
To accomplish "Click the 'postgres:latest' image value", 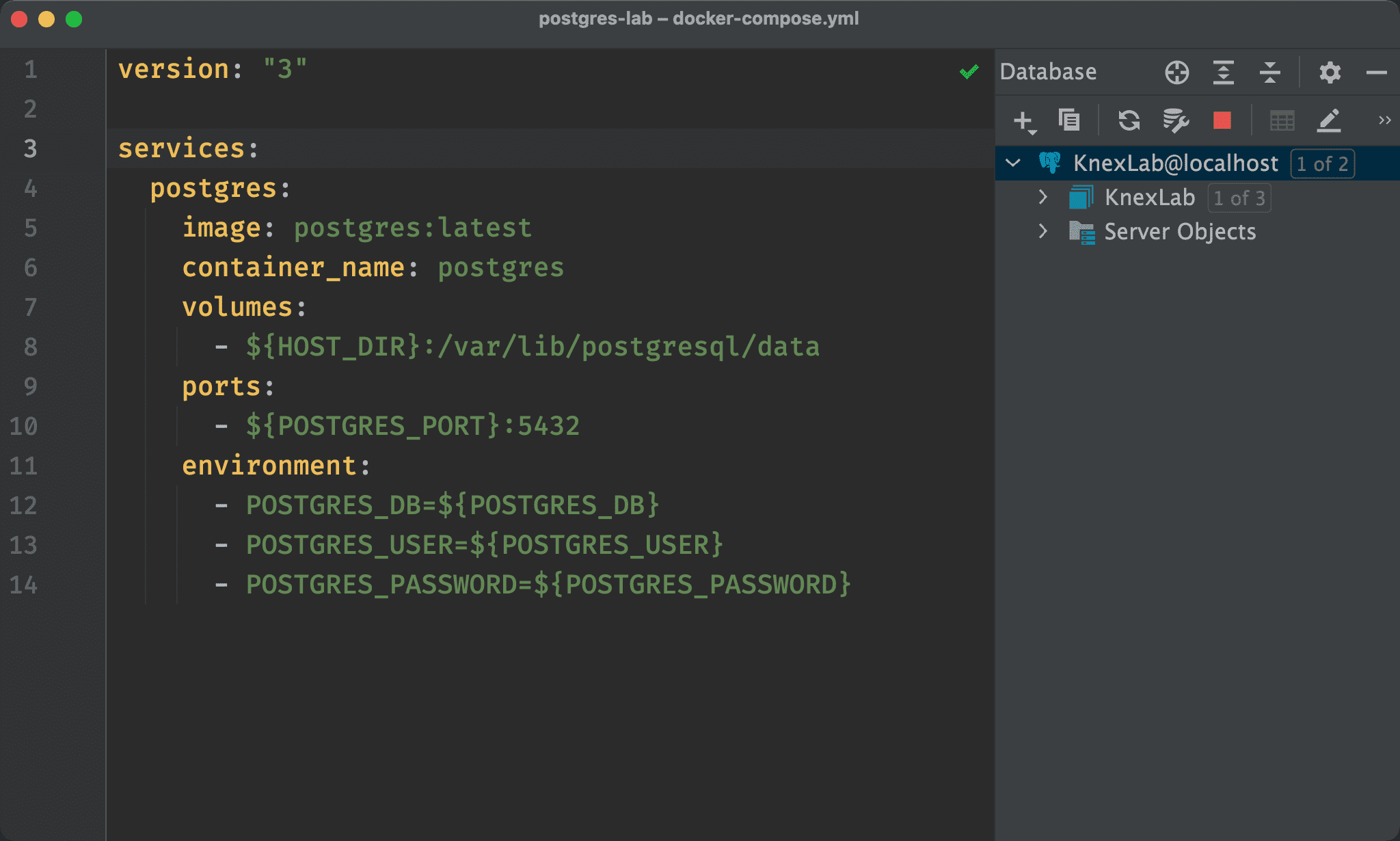I will pos(413,228).
